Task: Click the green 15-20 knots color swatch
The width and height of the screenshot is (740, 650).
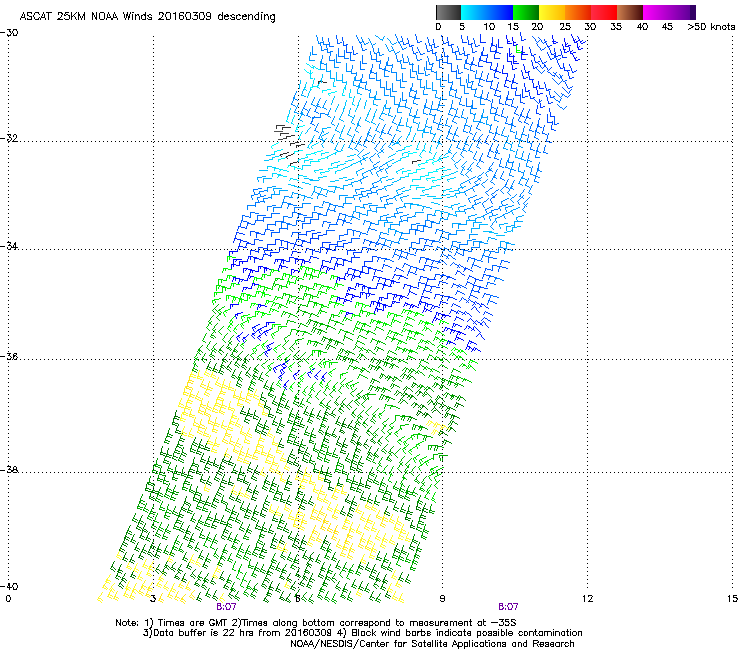Action: pos(526,12)
